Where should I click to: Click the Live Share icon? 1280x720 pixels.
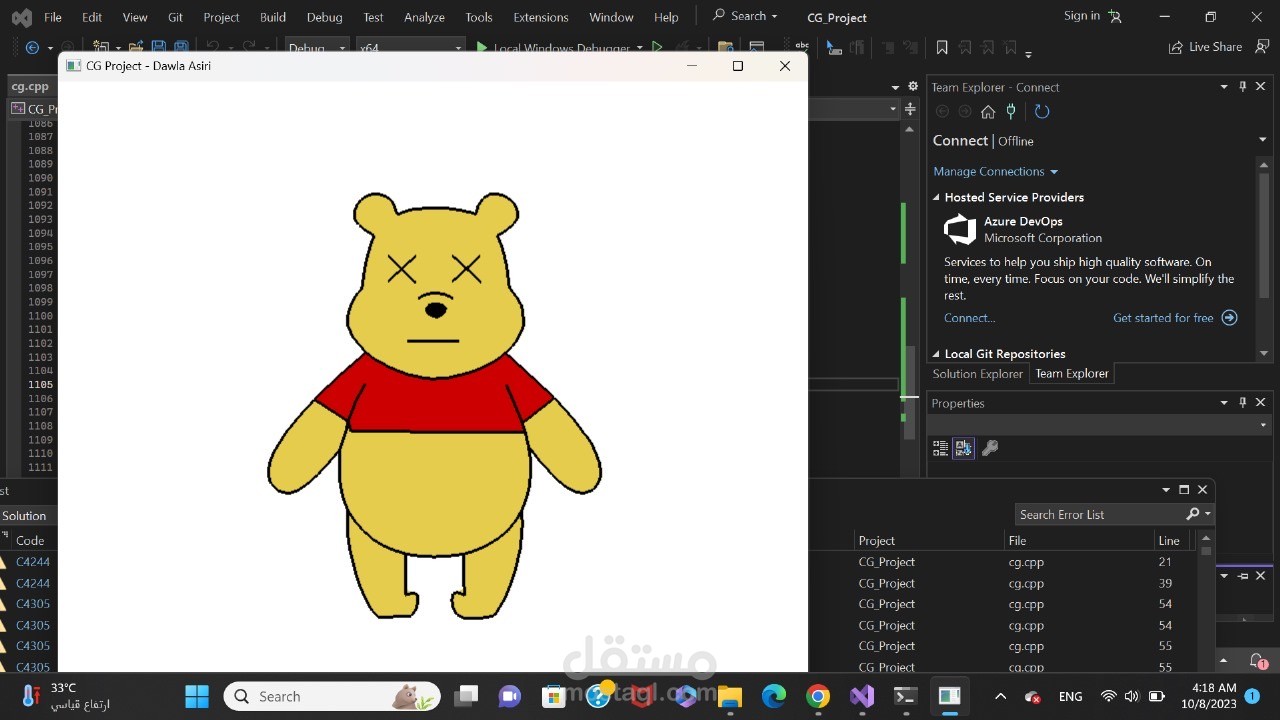[x=1175, y=47]
